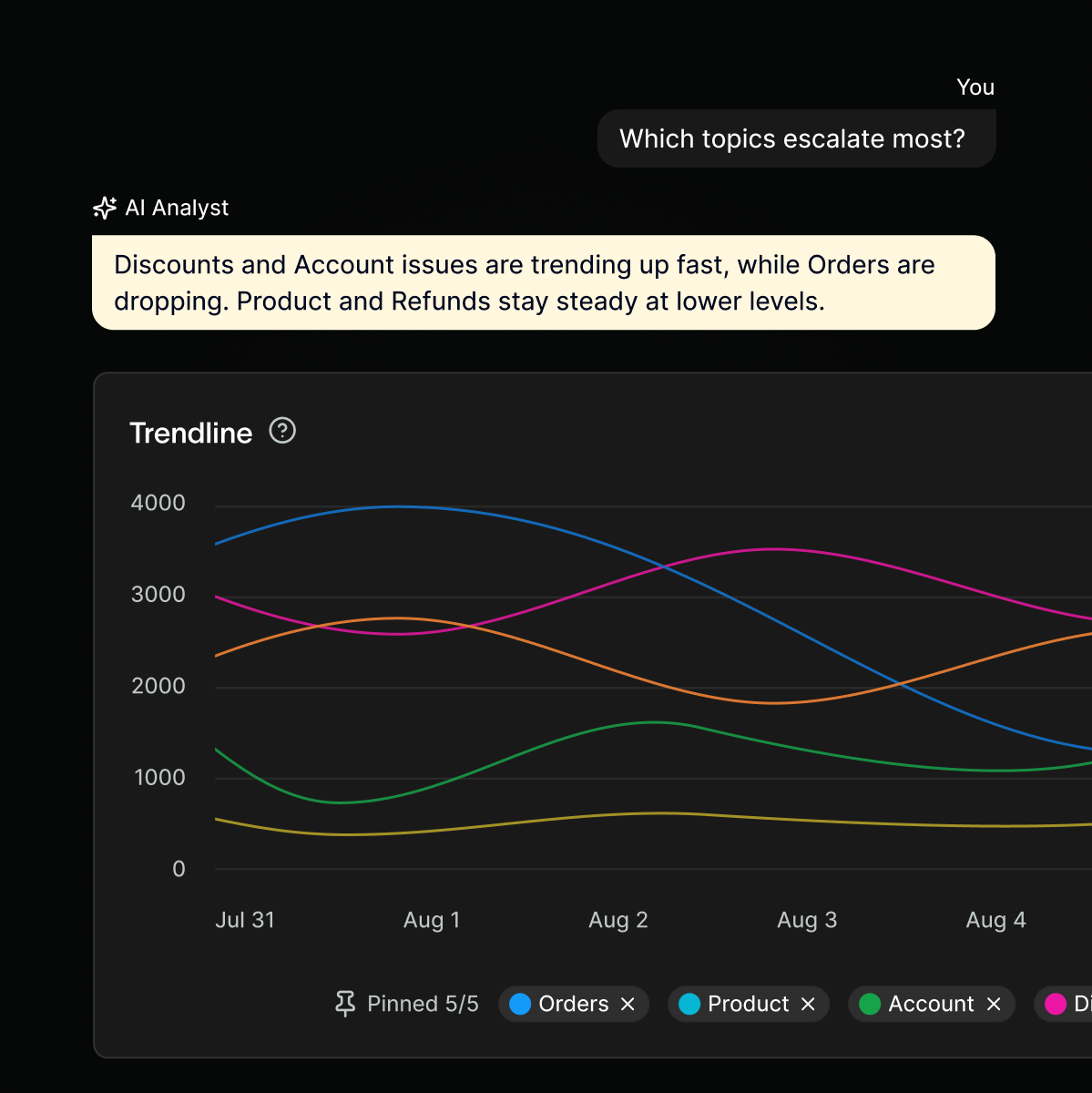Click the 'AI Analyst' sender label
Viewport: 1092px width, 1093px height.
click(x=177, y=208)
